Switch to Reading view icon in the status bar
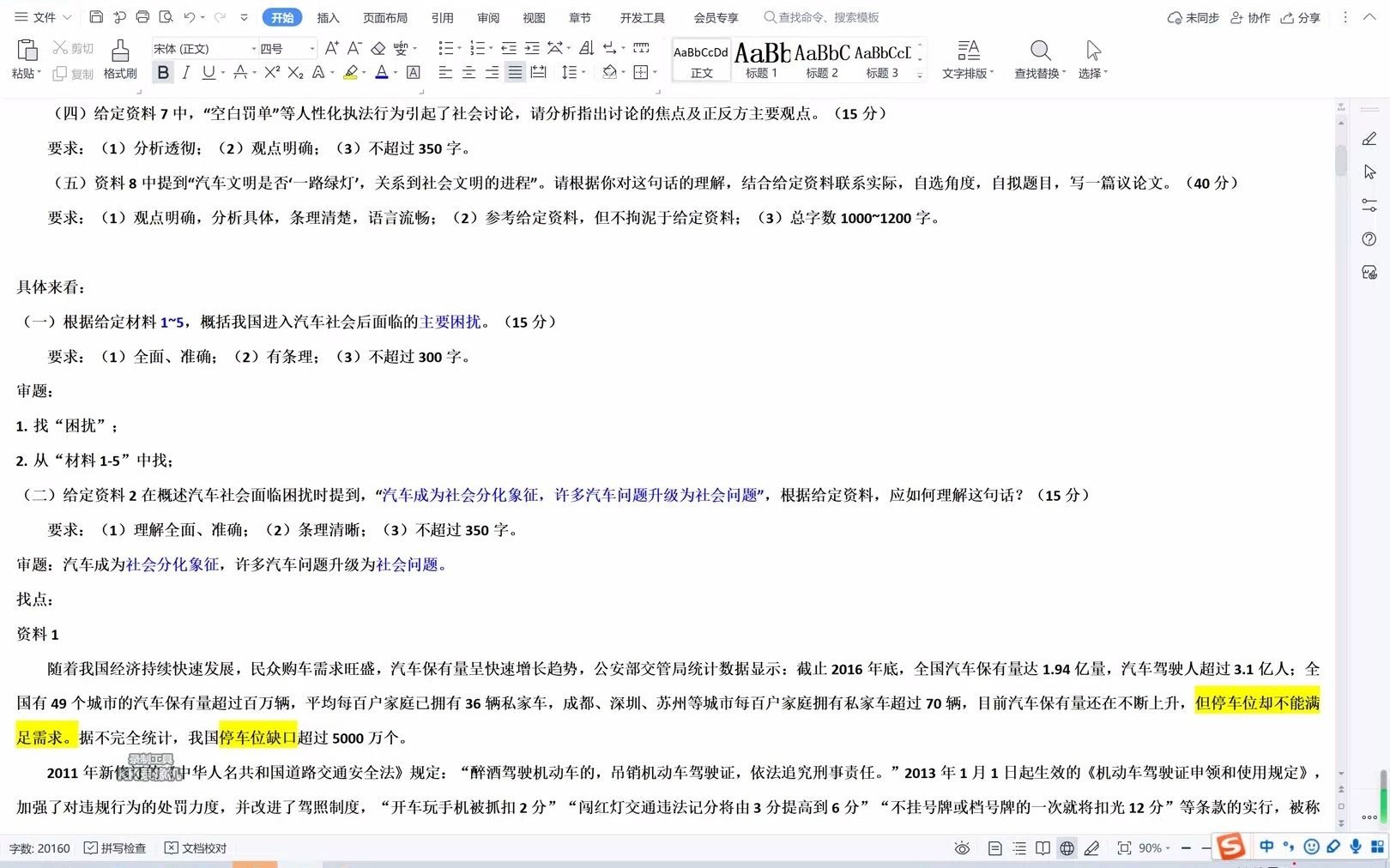Image resolution: width=1390 pixels, height=868 pixels. pos(1042,848)
